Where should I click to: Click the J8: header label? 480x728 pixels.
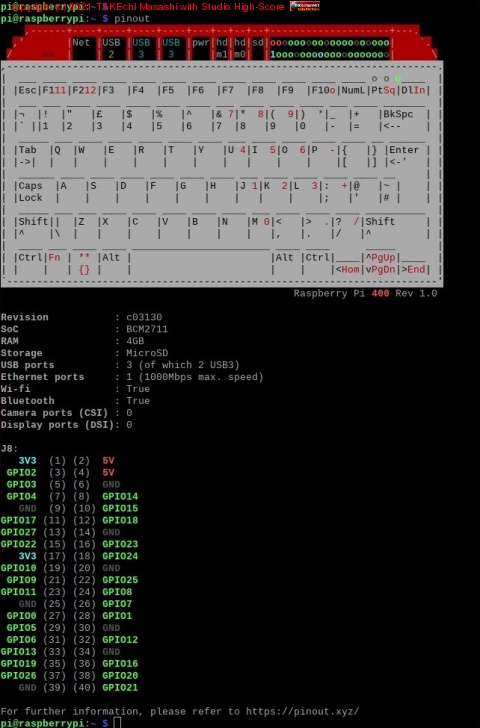click(x=9, y=448)
